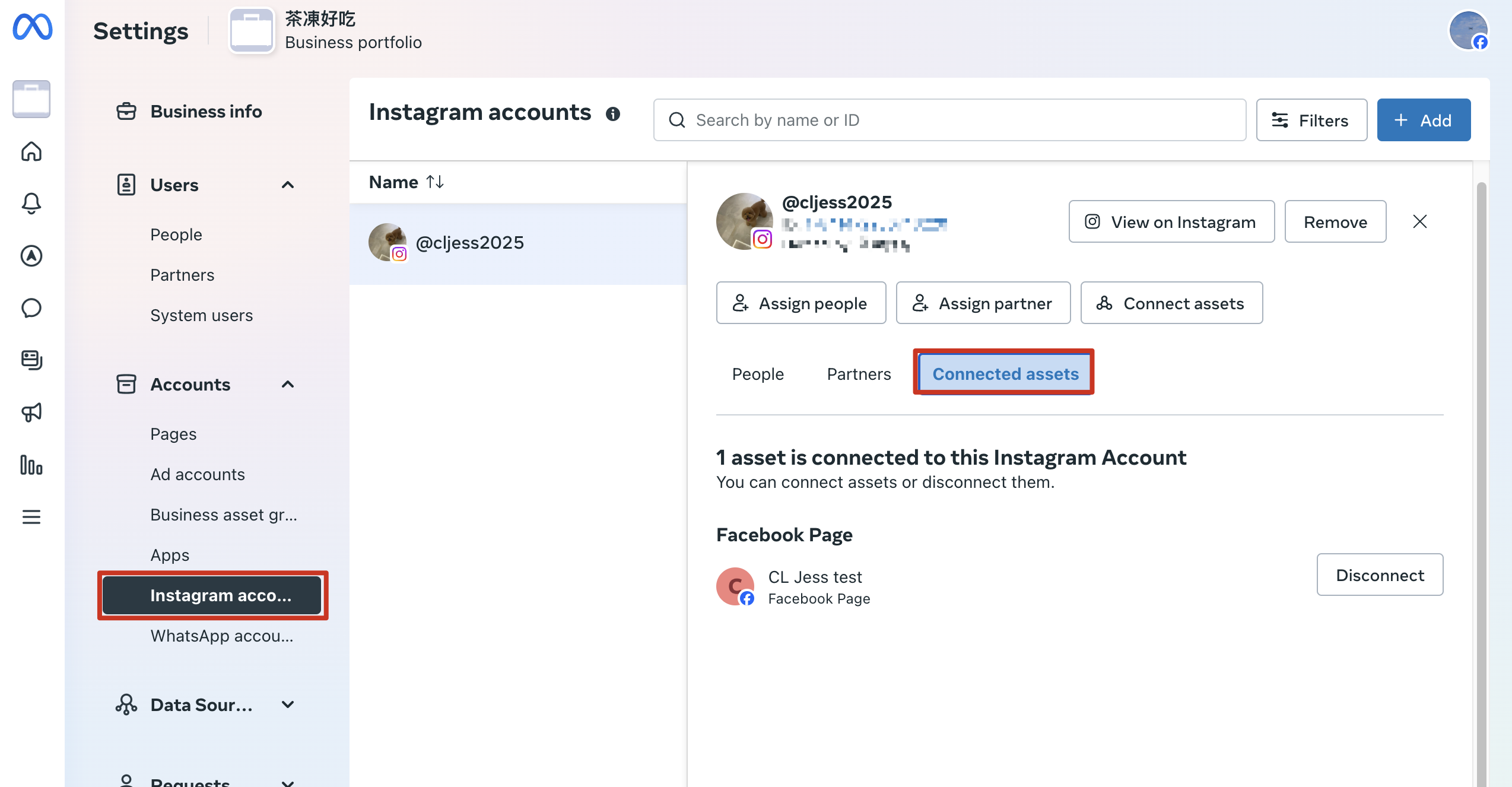
Task: Sort the list by Name arrows
Action: pyautogui.click(x=435, y=182)
